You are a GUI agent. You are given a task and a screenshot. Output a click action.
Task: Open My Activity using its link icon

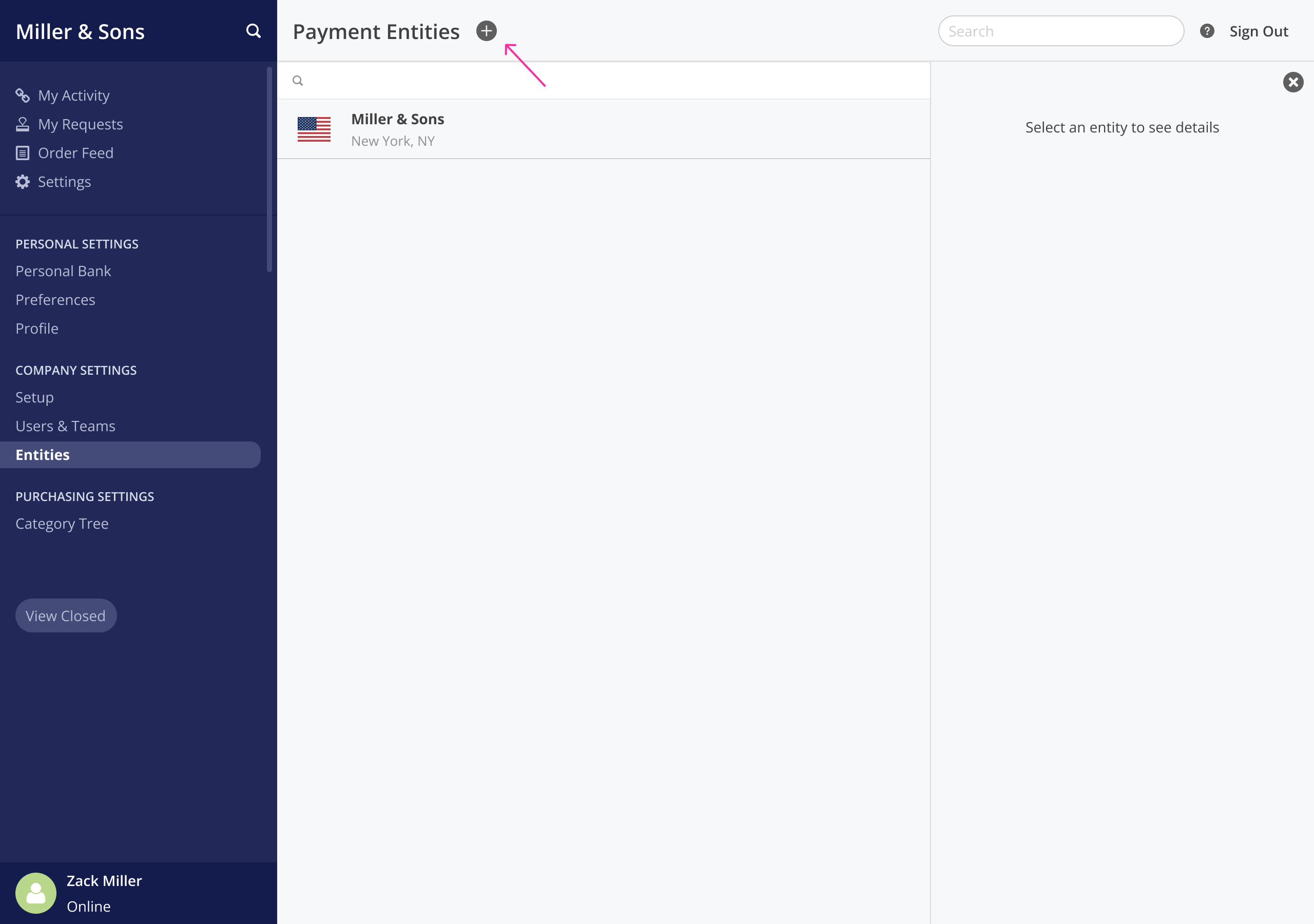[x=22, y=95]
